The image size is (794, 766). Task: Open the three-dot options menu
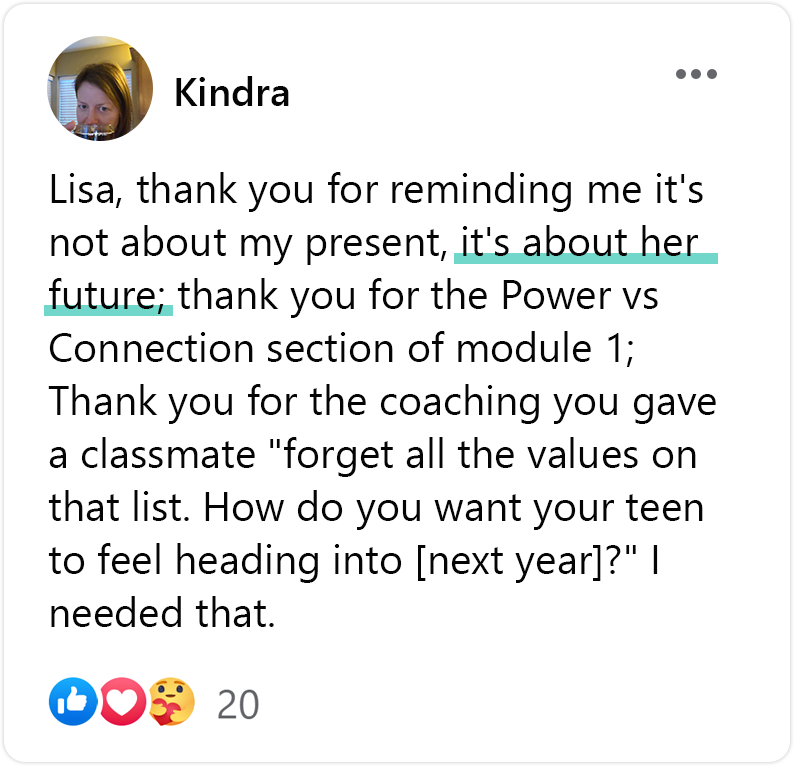click(696, 74)
